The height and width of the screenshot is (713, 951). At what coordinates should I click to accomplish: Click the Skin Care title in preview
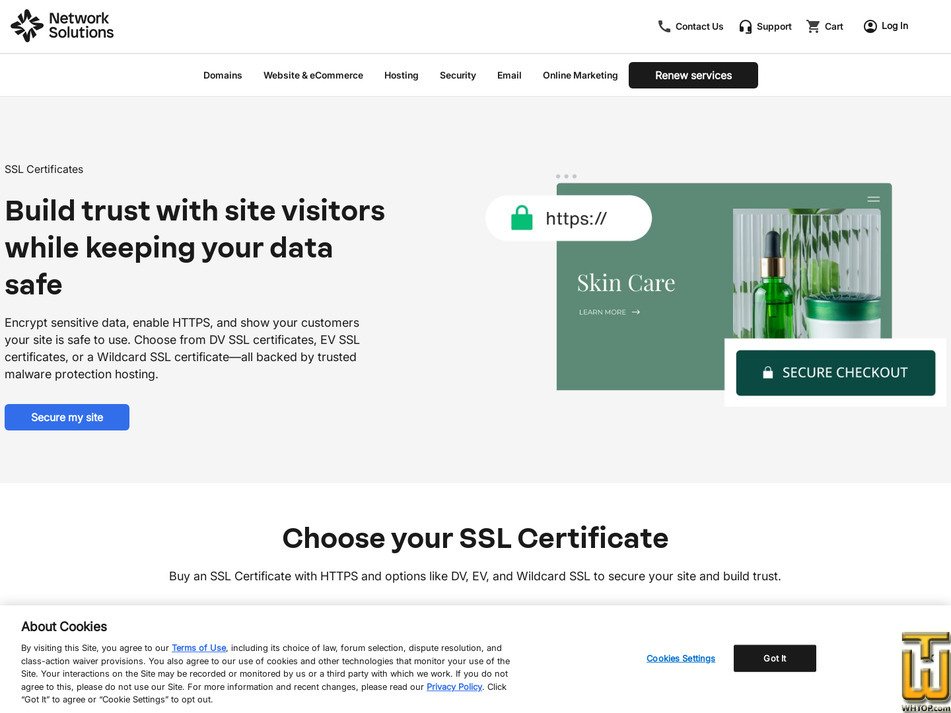[x=626, y=283]
